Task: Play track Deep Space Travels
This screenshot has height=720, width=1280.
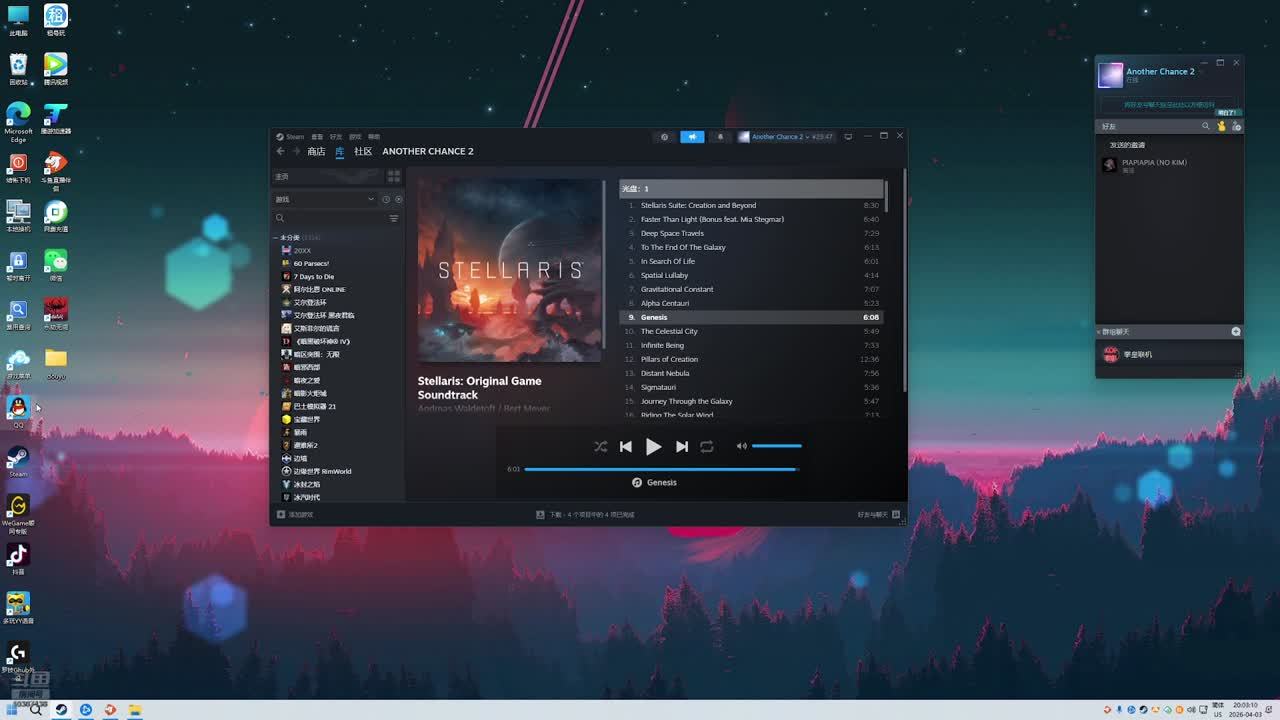Action: pos(672,233)
